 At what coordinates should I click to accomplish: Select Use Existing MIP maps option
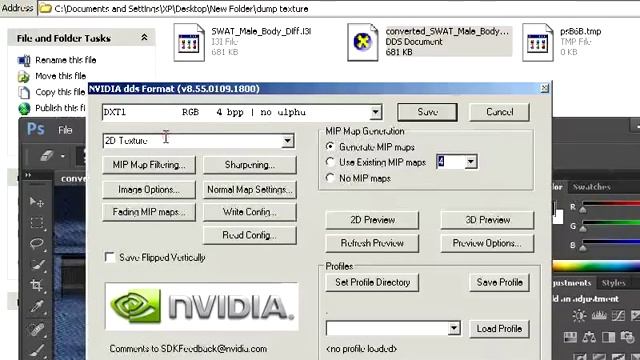point(330,162)
